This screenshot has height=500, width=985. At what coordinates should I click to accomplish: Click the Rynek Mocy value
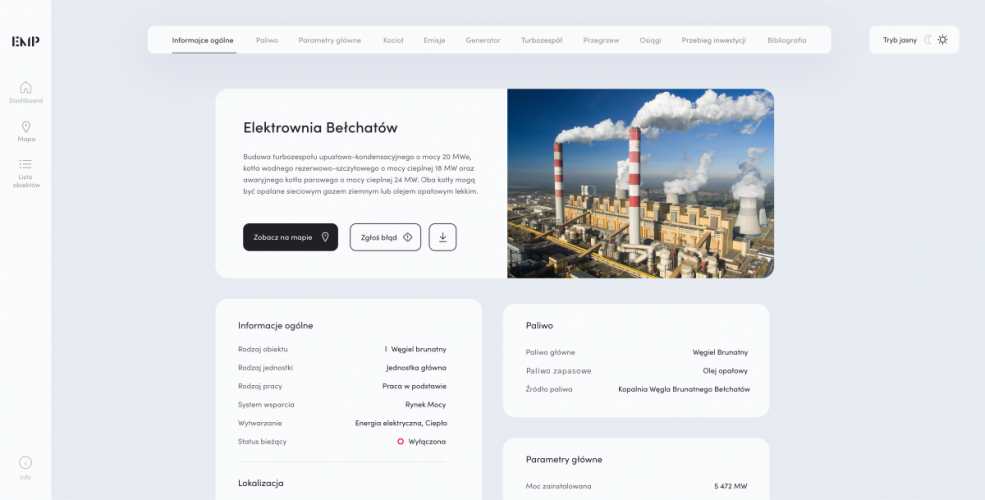425,405
